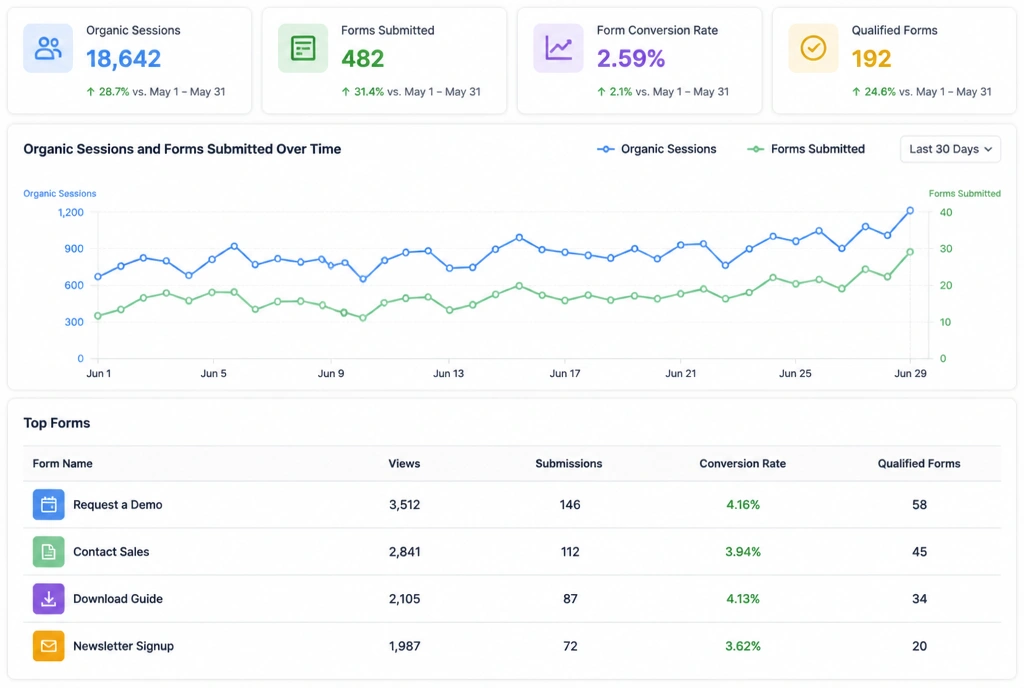Click the Top Forms section title
This screenshot has height=688, width=1024.
(x=57, y=423)
